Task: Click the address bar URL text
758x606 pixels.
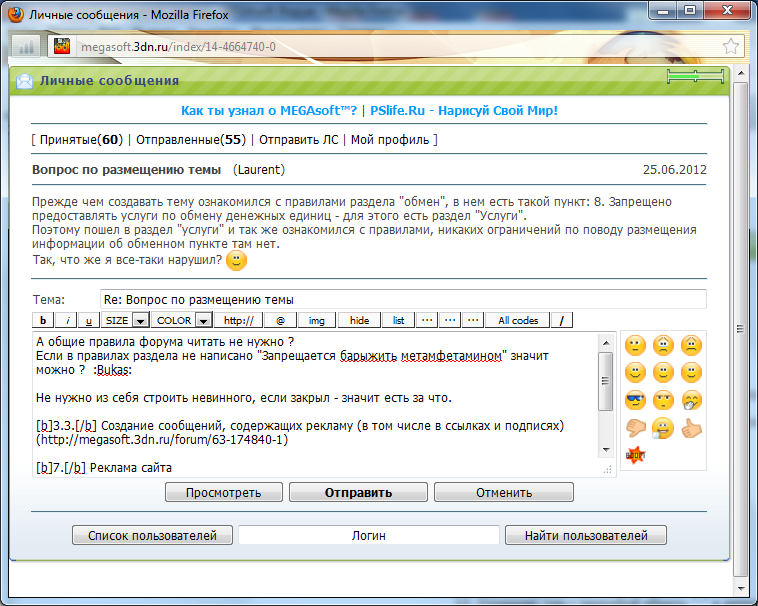Action: (178, 47)
